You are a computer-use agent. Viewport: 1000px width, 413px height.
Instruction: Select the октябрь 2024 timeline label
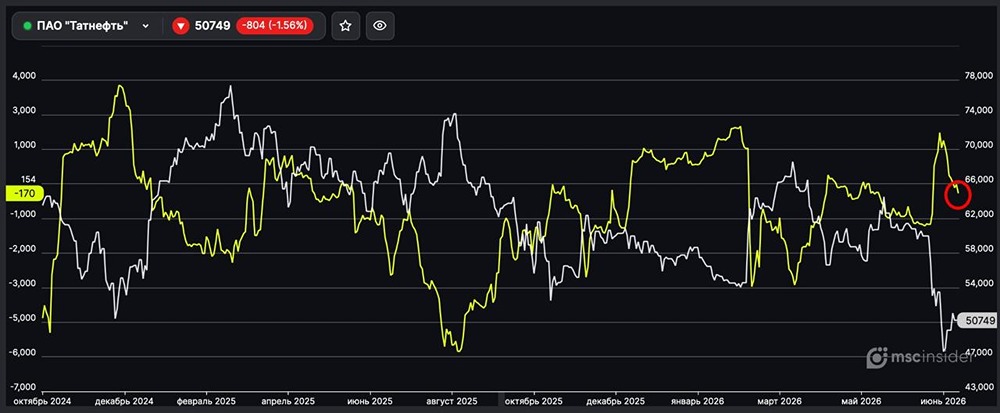click(41, 402)
